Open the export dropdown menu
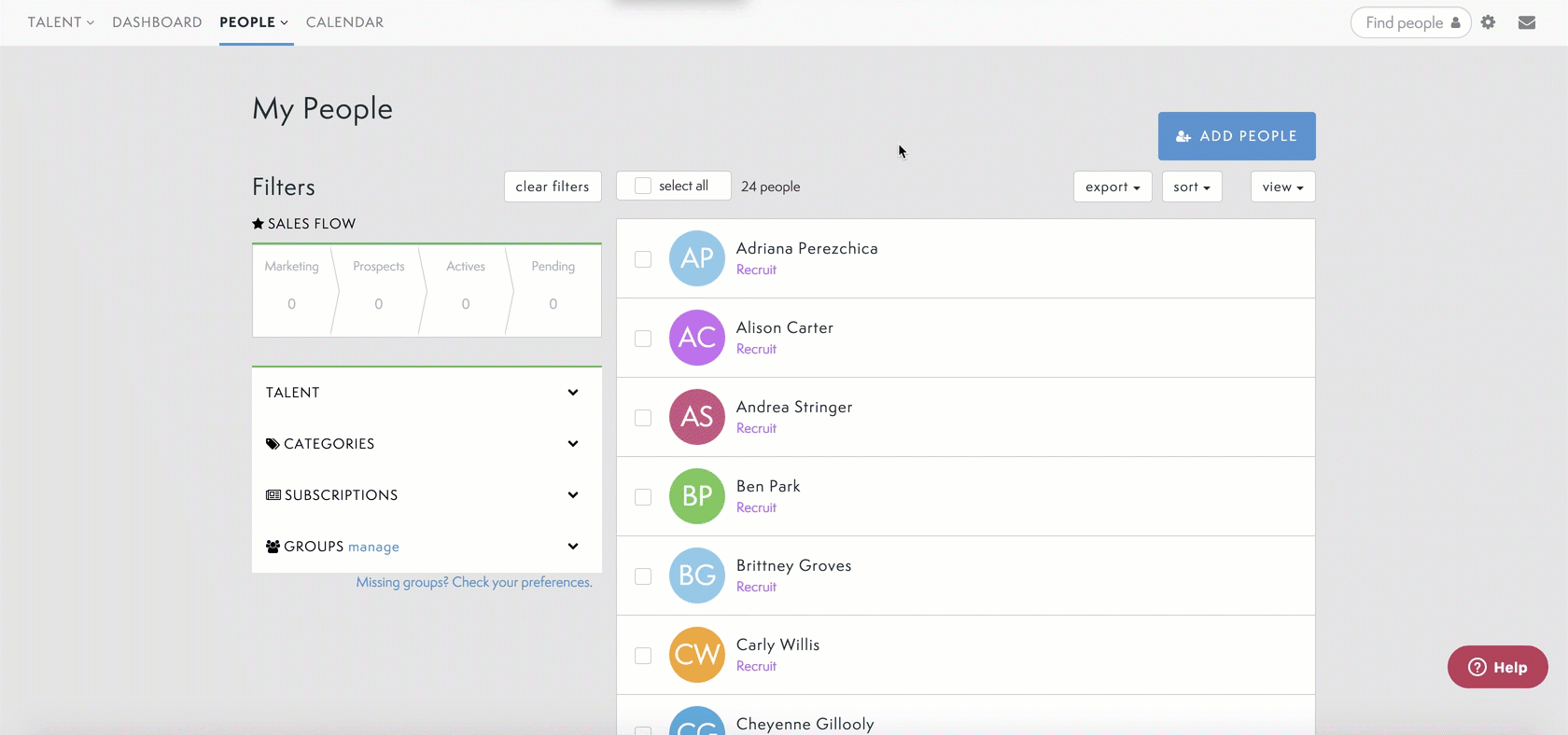 coord(1112,187)
